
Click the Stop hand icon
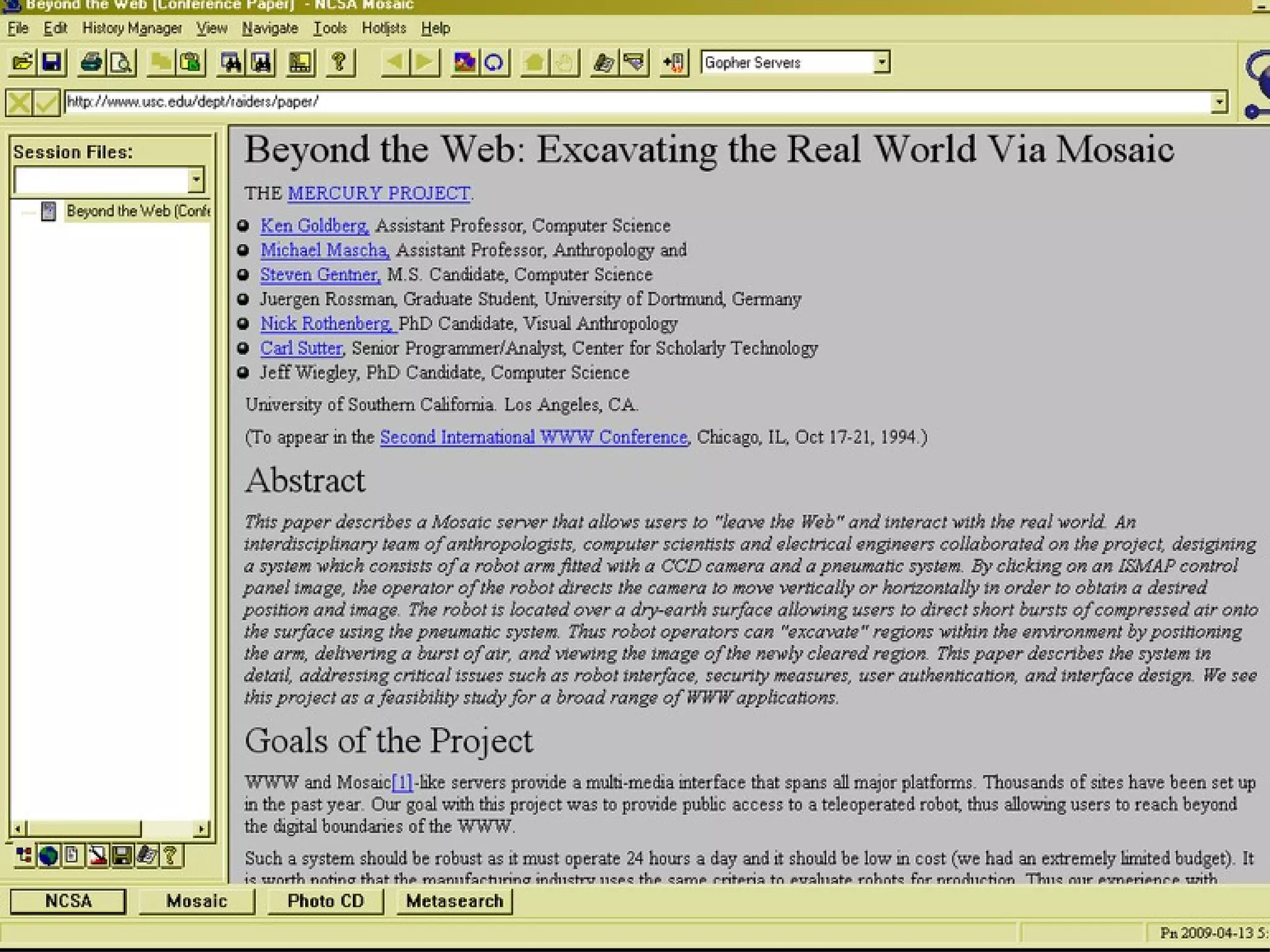[564, 62]
